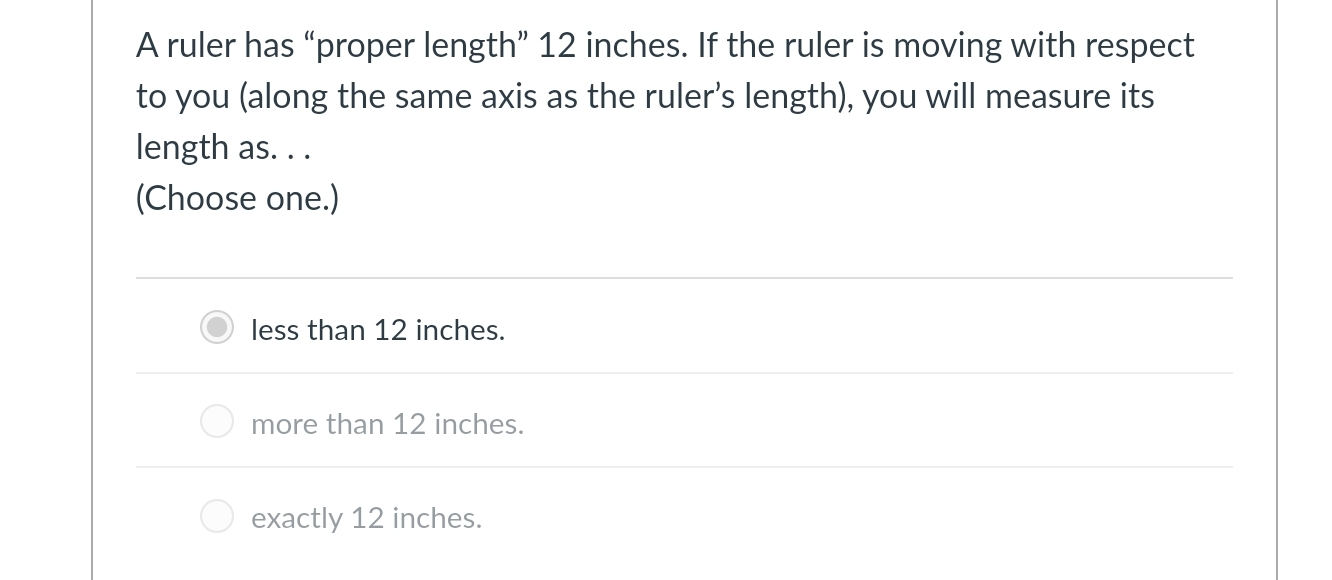The image size is (1332, 580).
Task: Select the "less than 12 inches" radio button
Action: tap(216, 328)
